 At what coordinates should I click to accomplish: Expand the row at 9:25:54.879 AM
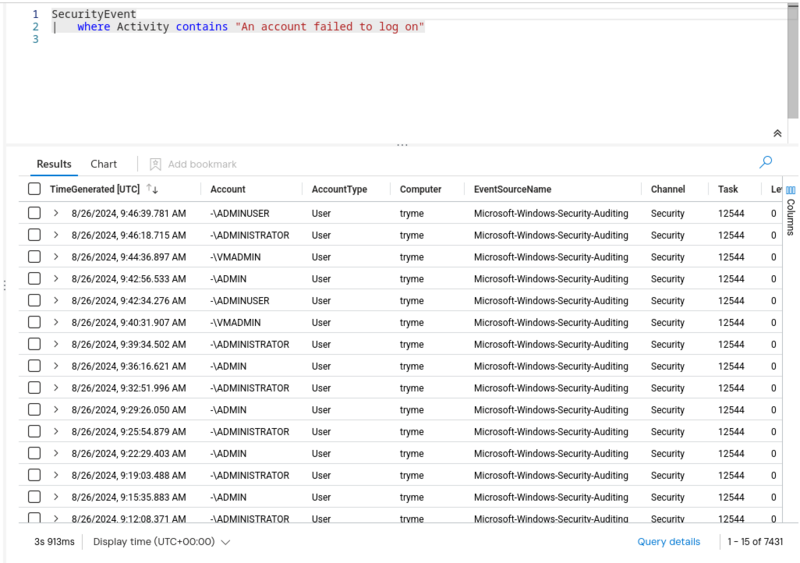click(x=56, y=432)
